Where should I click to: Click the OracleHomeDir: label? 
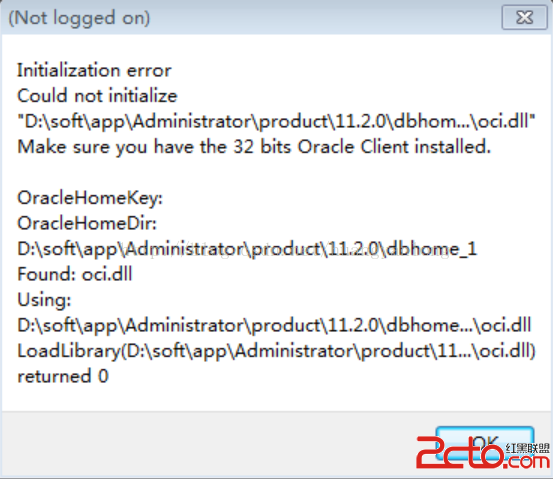87,223
